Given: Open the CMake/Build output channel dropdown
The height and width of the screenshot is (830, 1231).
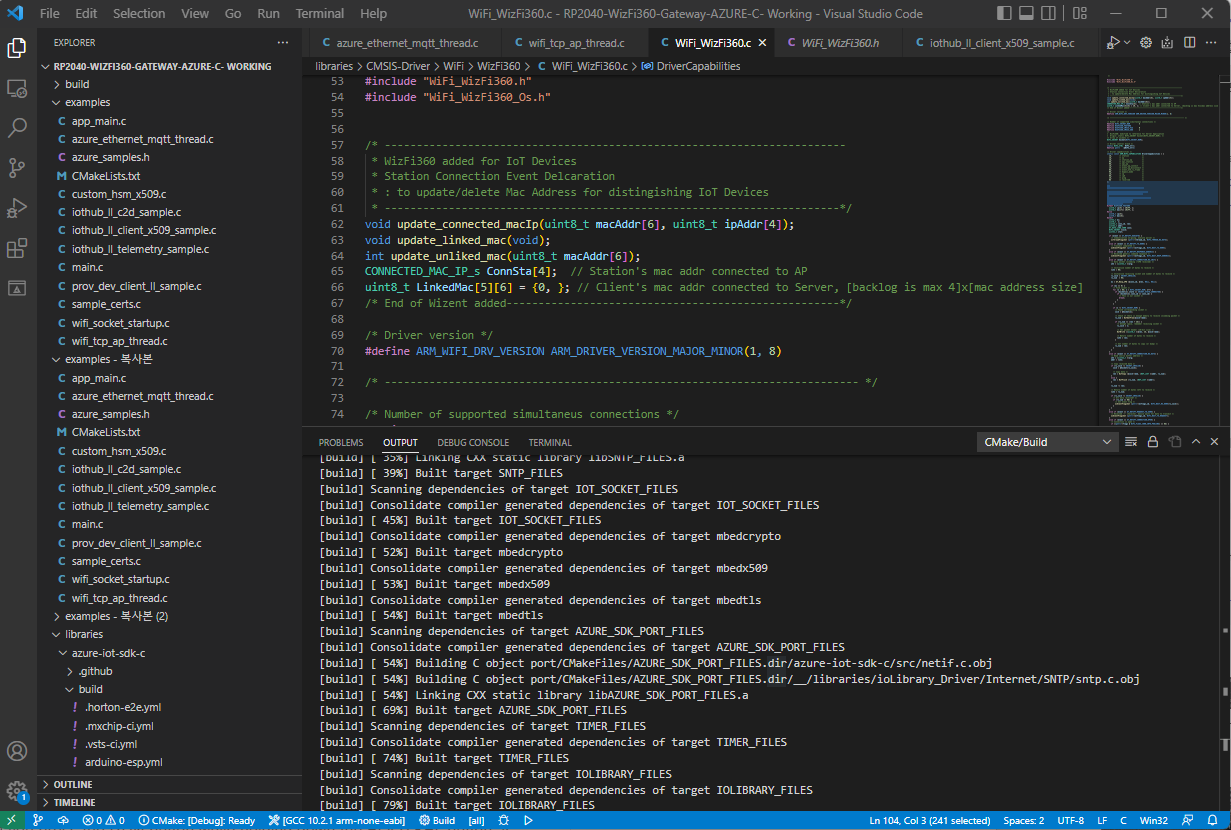Looking at the screenshot, I should pyautogui.click(x=1047, y=442).
